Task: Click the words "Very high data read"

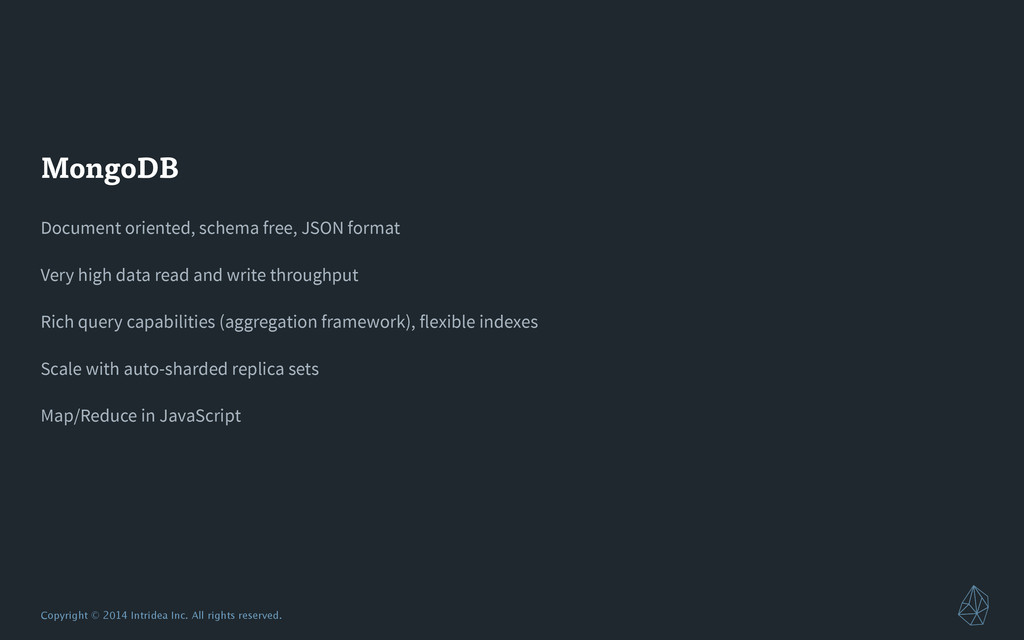Action: click(x=115, y=276)
